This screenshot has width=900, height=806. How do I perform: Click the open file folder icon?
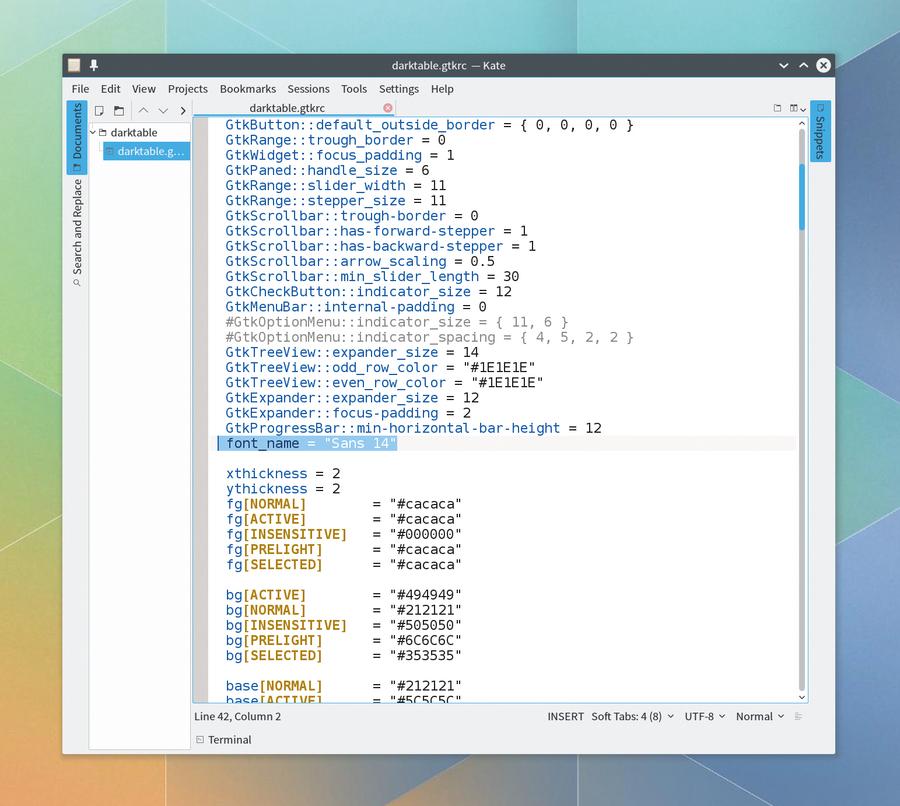tap(119, 110)
